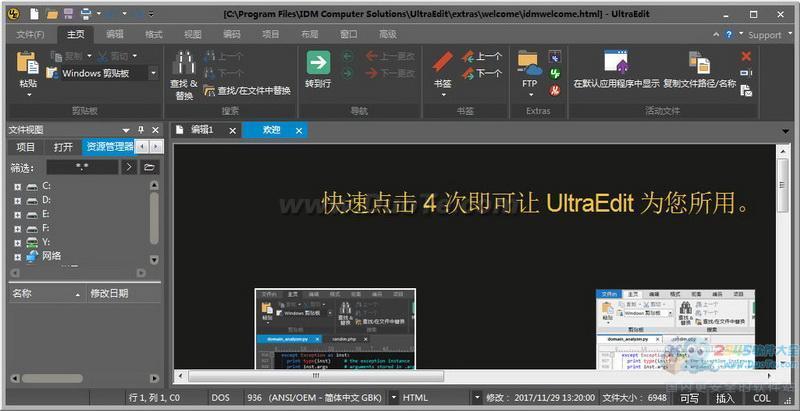Select the light theme preview thumbnail

click(x=676, y=329)
